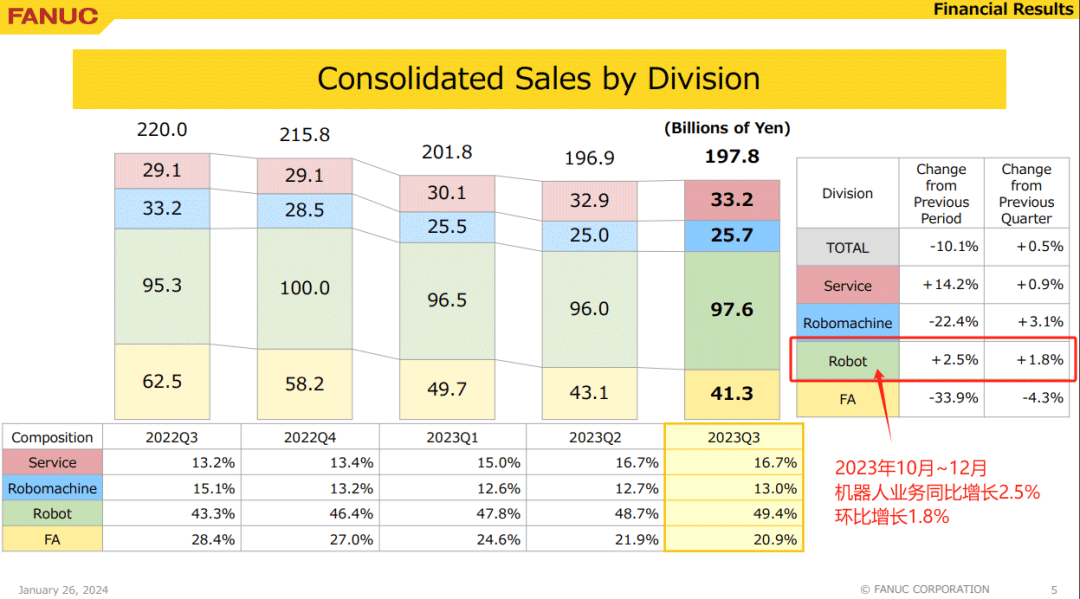Click the 95.3 Robot bar segment
This screenshot has height=599, width=1080.
coord(162,286)
